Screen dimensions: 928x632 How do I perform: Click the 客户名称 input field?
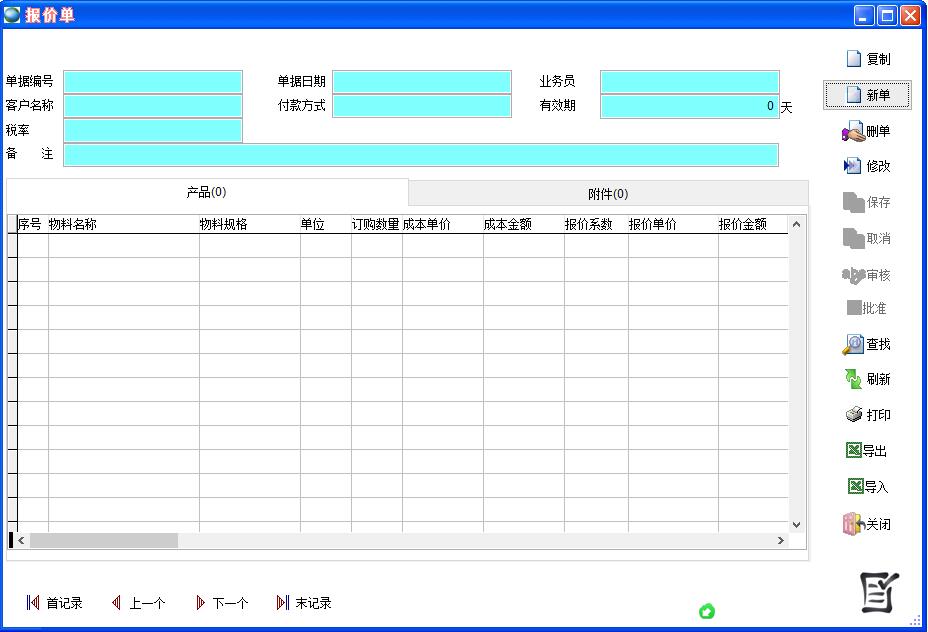click(153, 106)
